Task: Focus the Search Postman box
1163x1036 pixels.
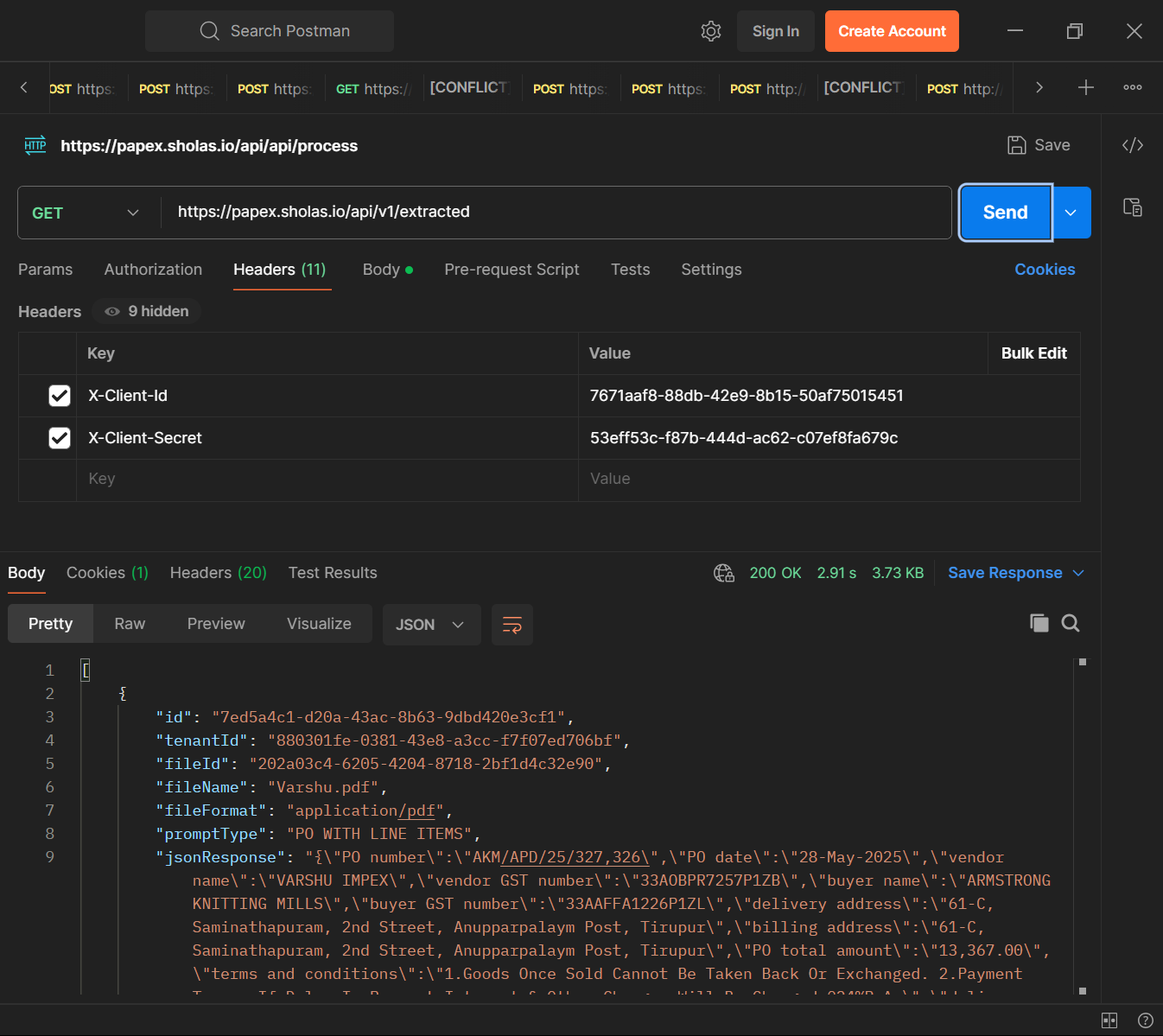Action: click(270, 31)
